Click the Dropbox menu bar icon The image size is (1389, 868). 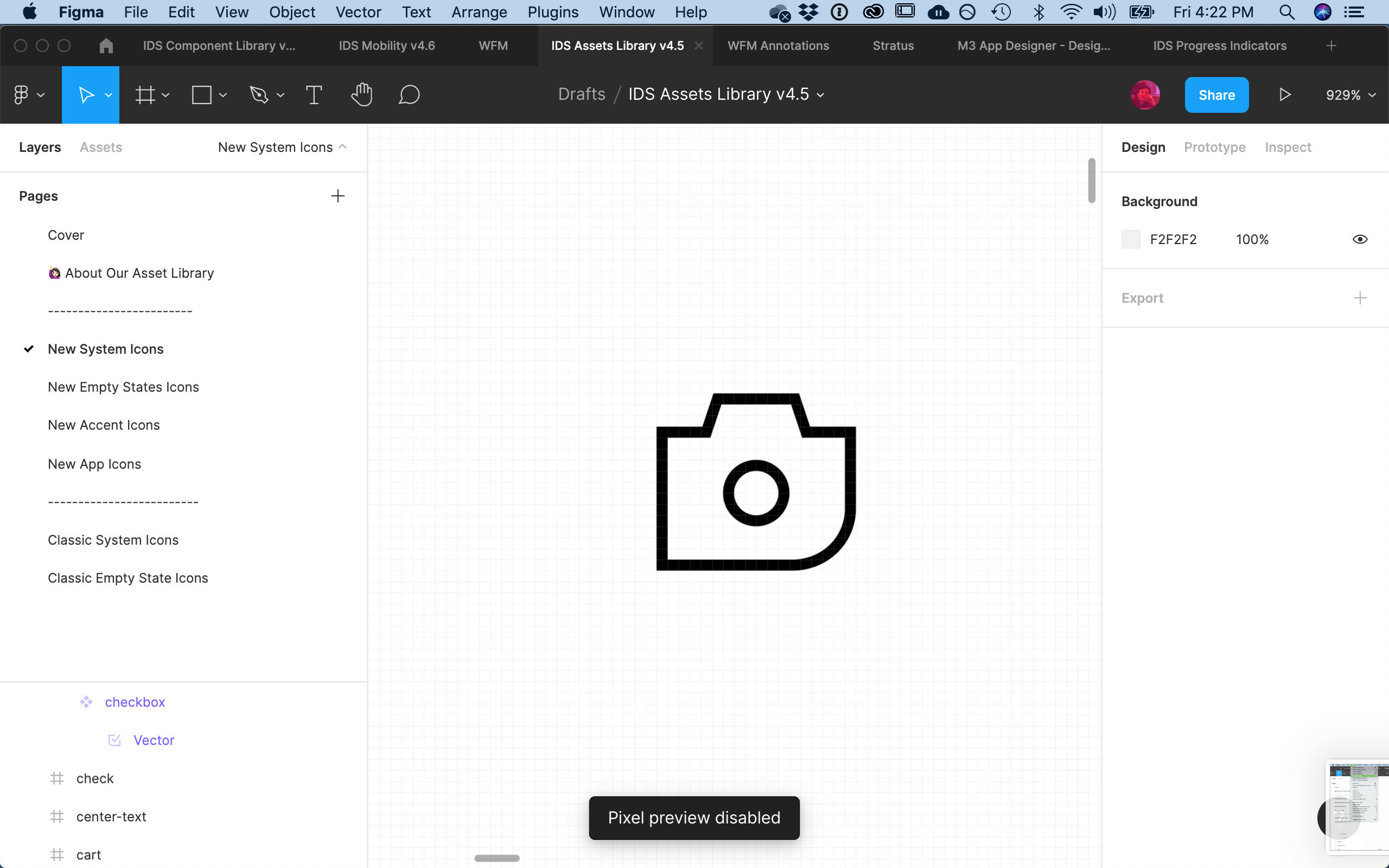pos(809,12)
